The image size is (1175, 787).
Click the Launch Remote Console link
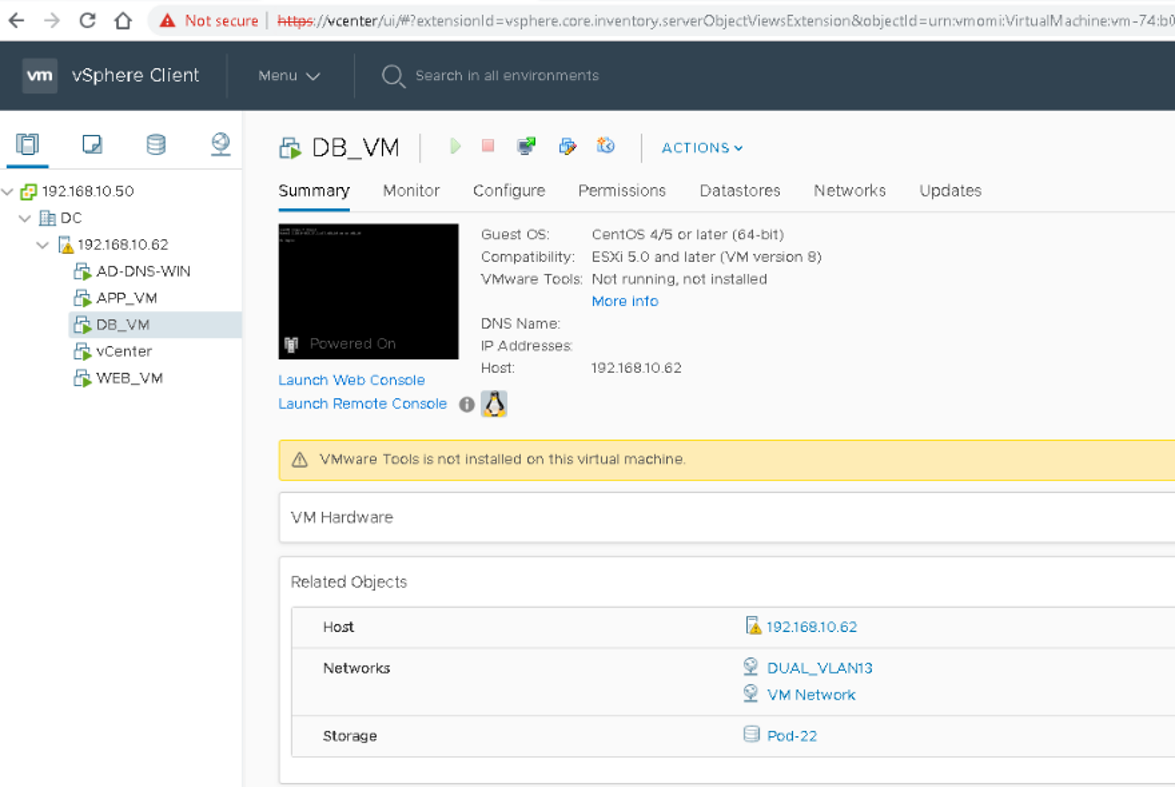tap(363, 403)
